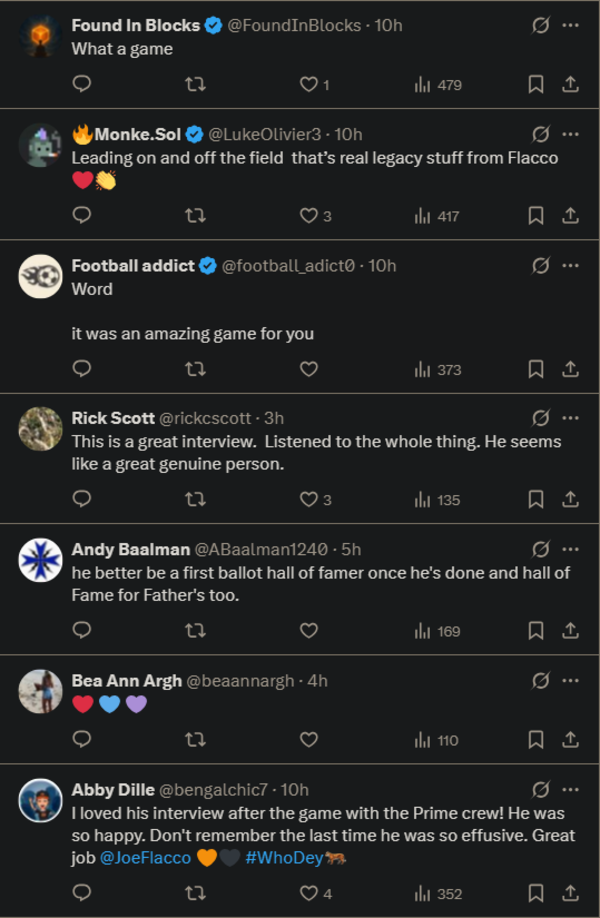Viewport: 600px width, 918px height.
Task: Open Andy Baalman's profile avatar
Action: [41, 560]
